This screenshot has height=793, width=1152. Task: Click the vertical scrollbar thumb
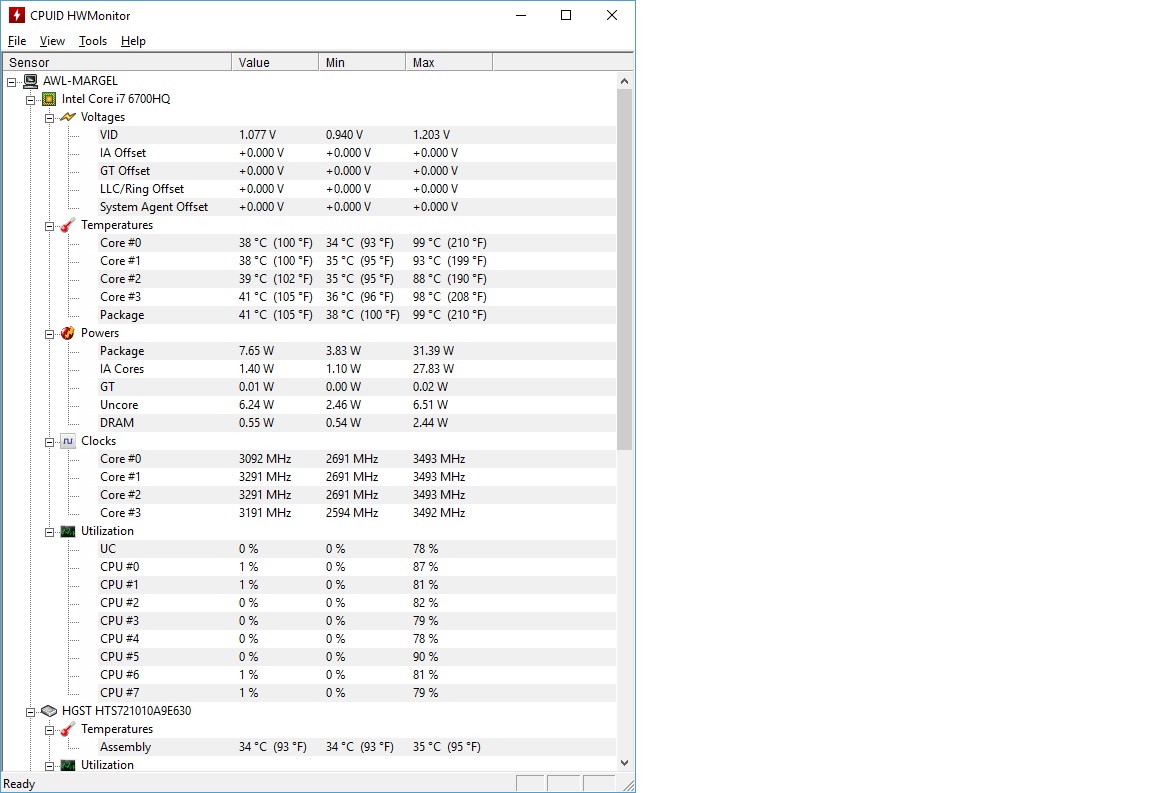(624, 269)
